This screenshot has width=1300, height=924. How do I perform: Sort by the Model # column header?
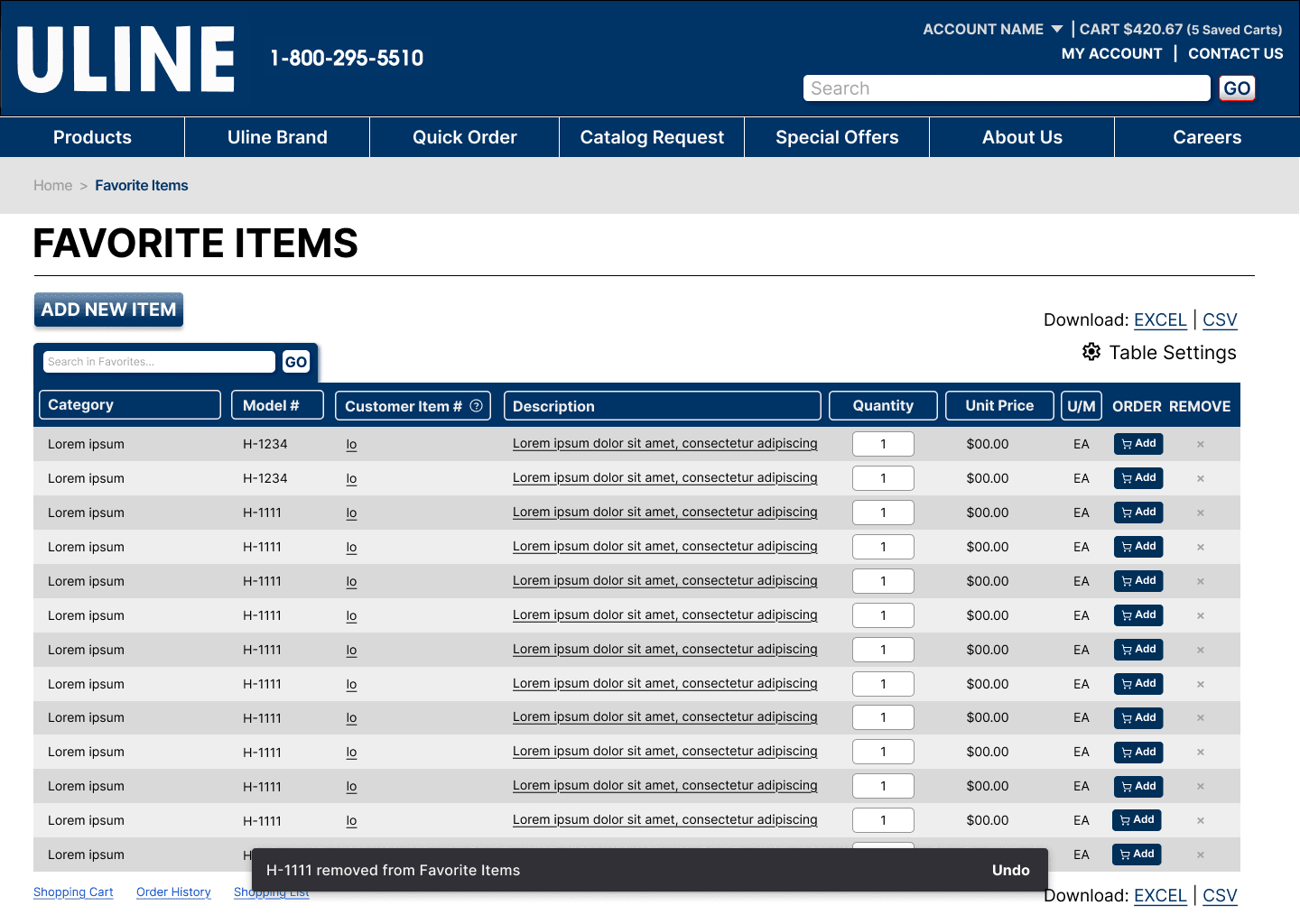pos(277,405)
